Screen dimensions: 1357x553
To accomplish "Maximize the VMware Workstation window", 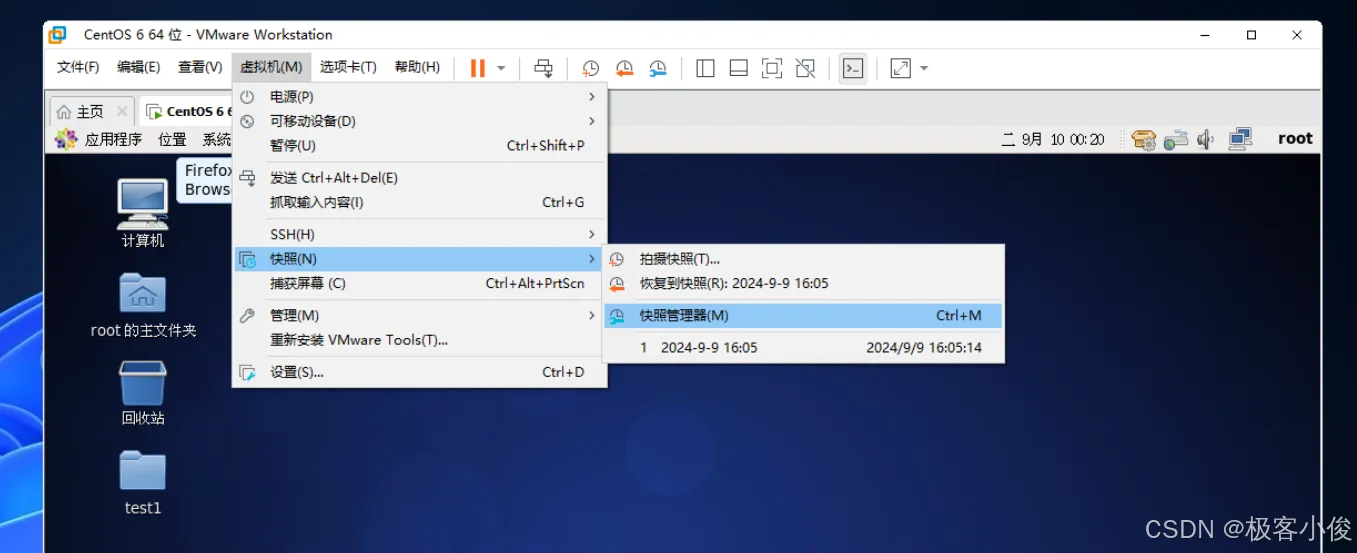I will [1251, 34].
